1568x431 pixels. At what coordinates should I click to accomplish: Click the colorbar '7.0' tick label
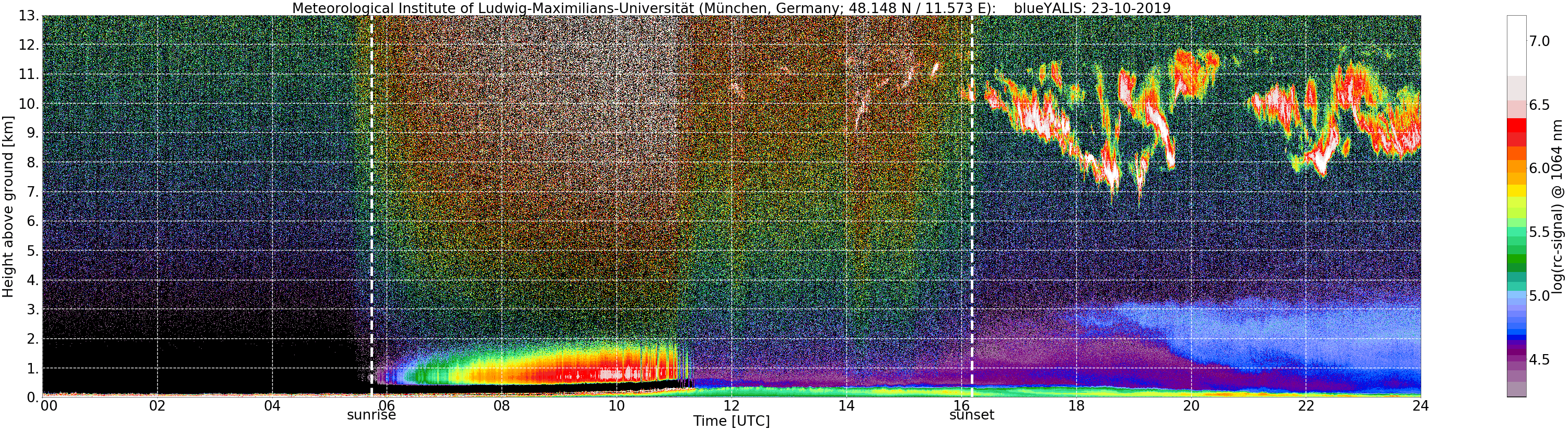tap(1539, 41)
